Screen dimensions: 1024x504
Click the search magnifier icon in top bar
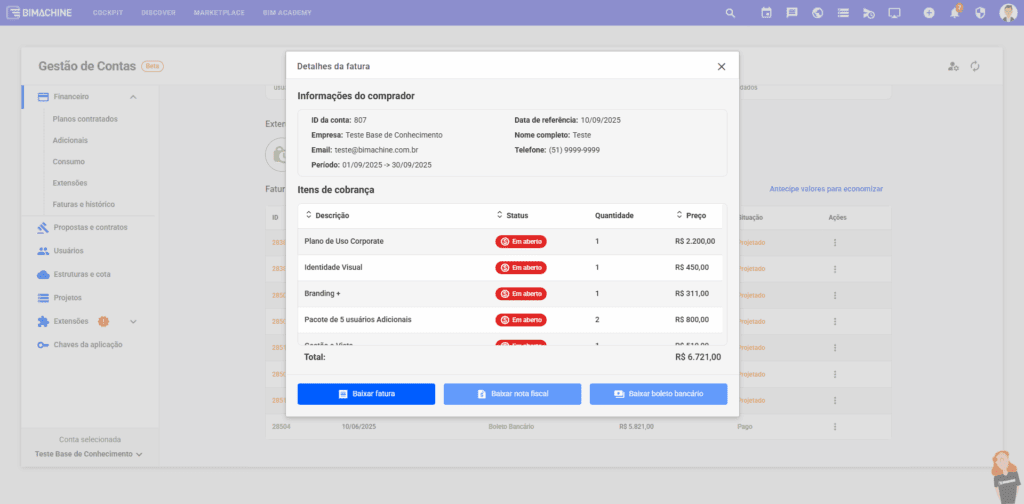tap(730, 13)
